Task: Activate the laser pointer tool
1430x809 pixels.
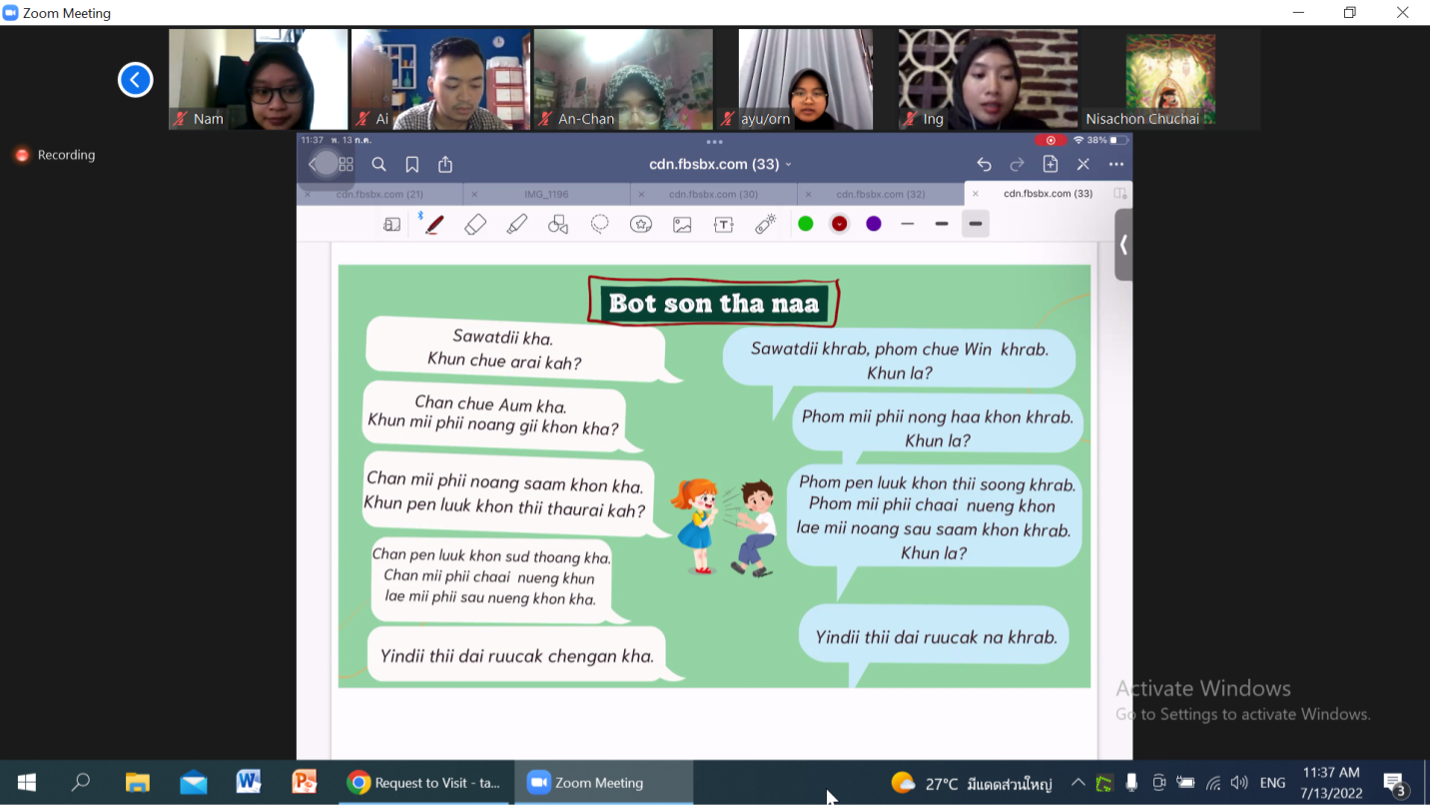Action: coord(765,225)
